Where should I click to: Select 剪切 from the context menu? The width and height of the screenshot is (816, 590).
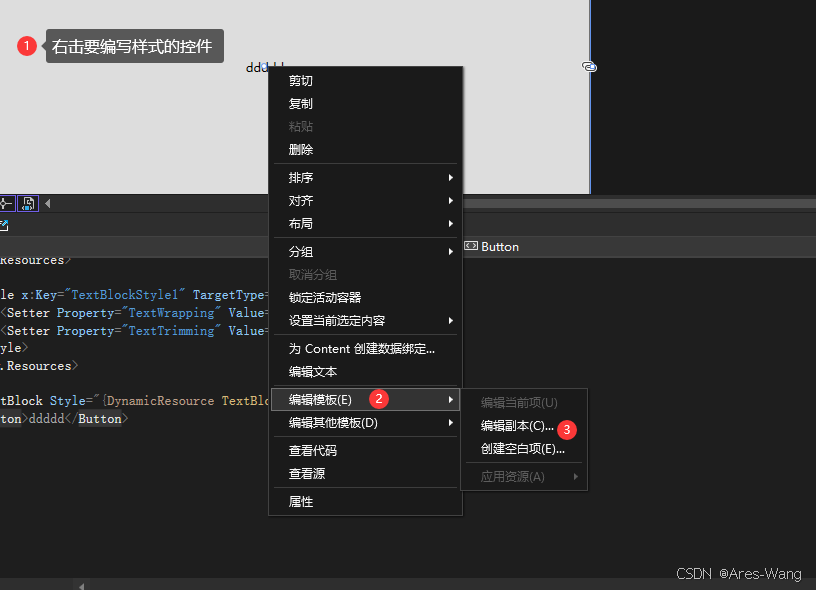(x=300, y=80)
